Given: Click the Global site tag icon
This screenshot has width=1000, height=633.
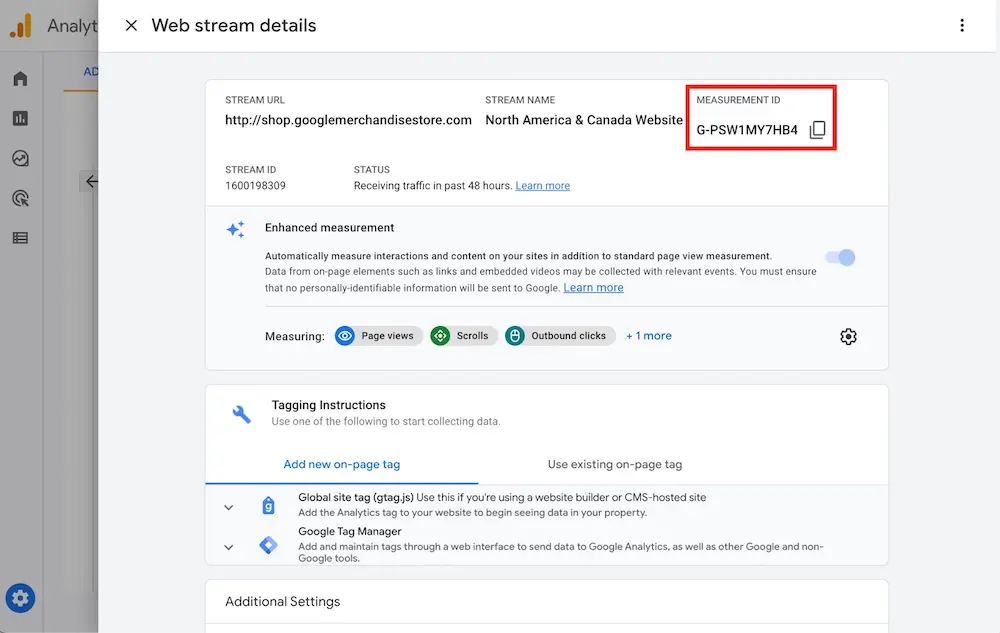Looking at the screenshot, I should [x=268, y=506].
